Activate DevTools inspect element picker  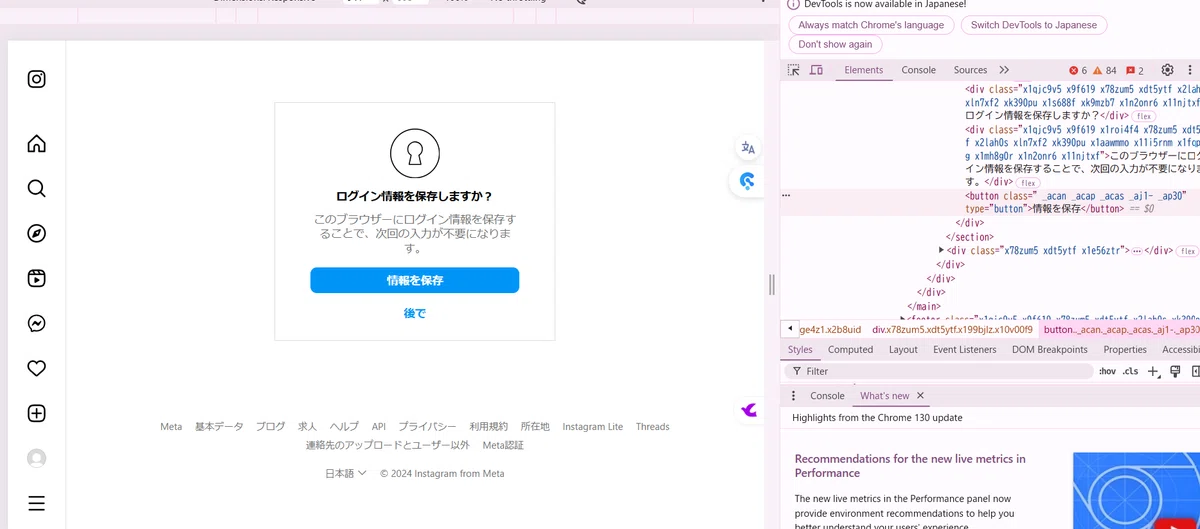point(794,70)
